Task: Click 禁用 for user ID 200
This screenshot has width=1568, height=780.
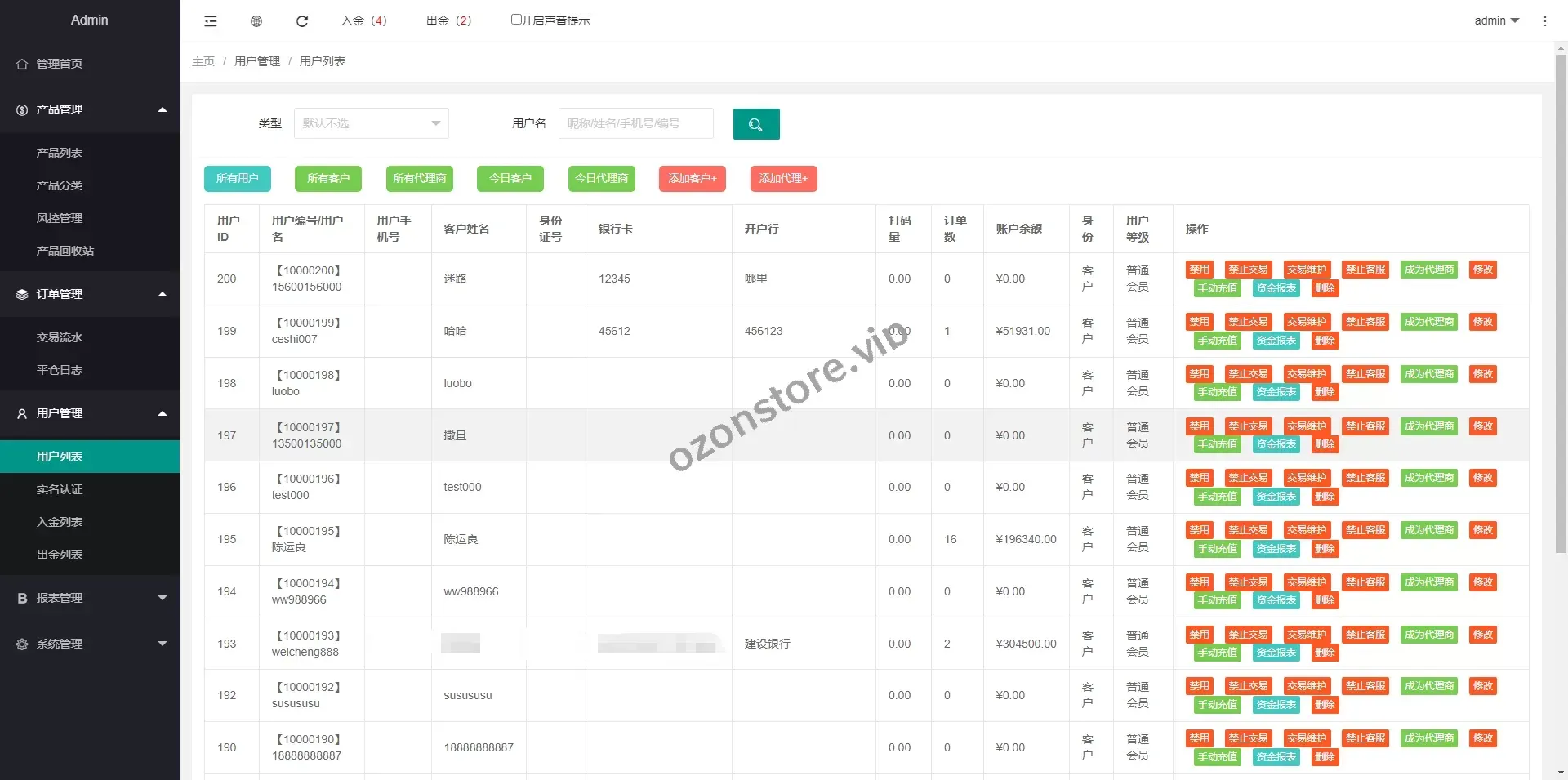Action: click(1199, 270)
